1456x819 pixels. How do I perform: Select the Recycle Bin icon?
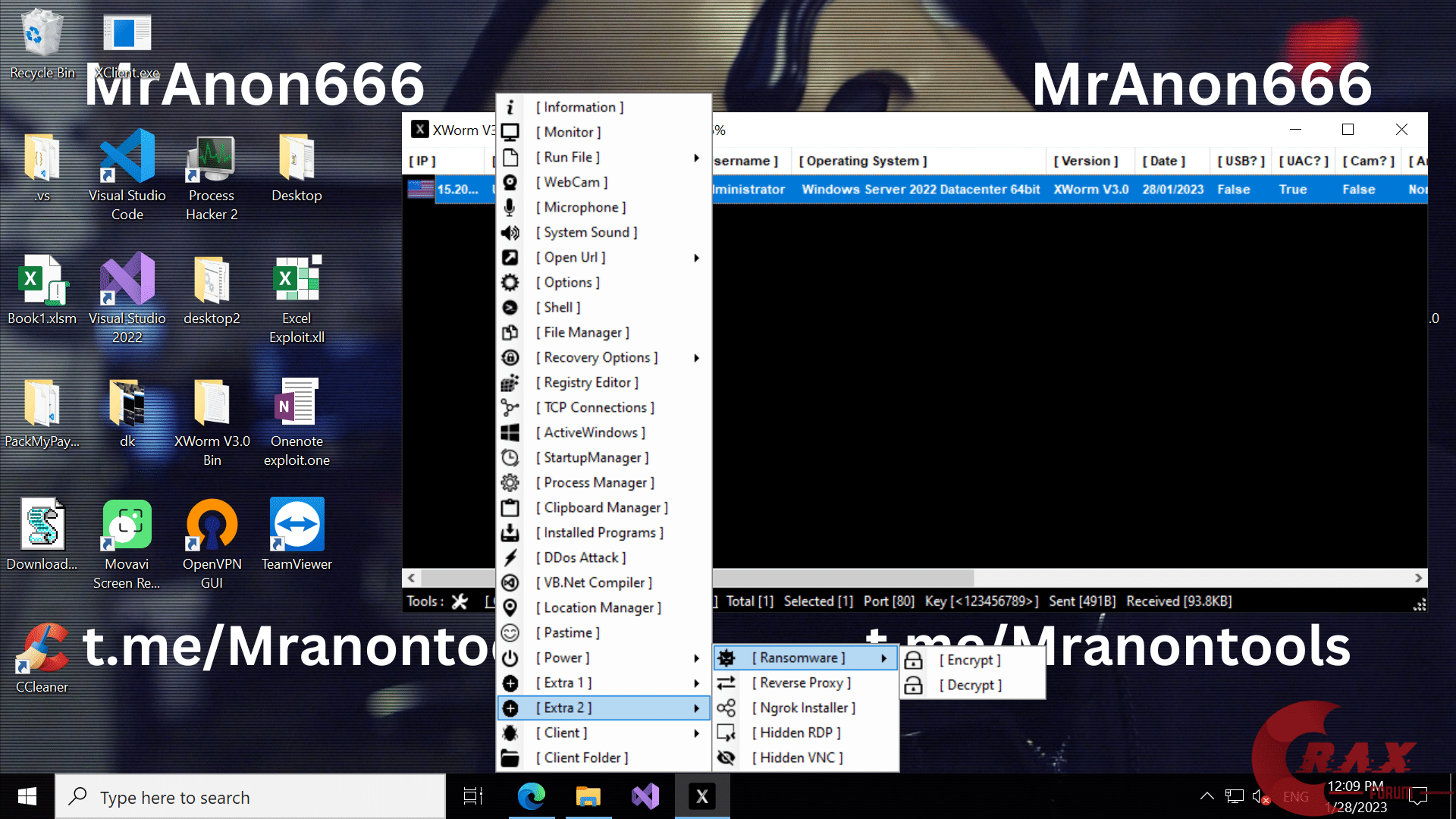(x=42, y=44)
